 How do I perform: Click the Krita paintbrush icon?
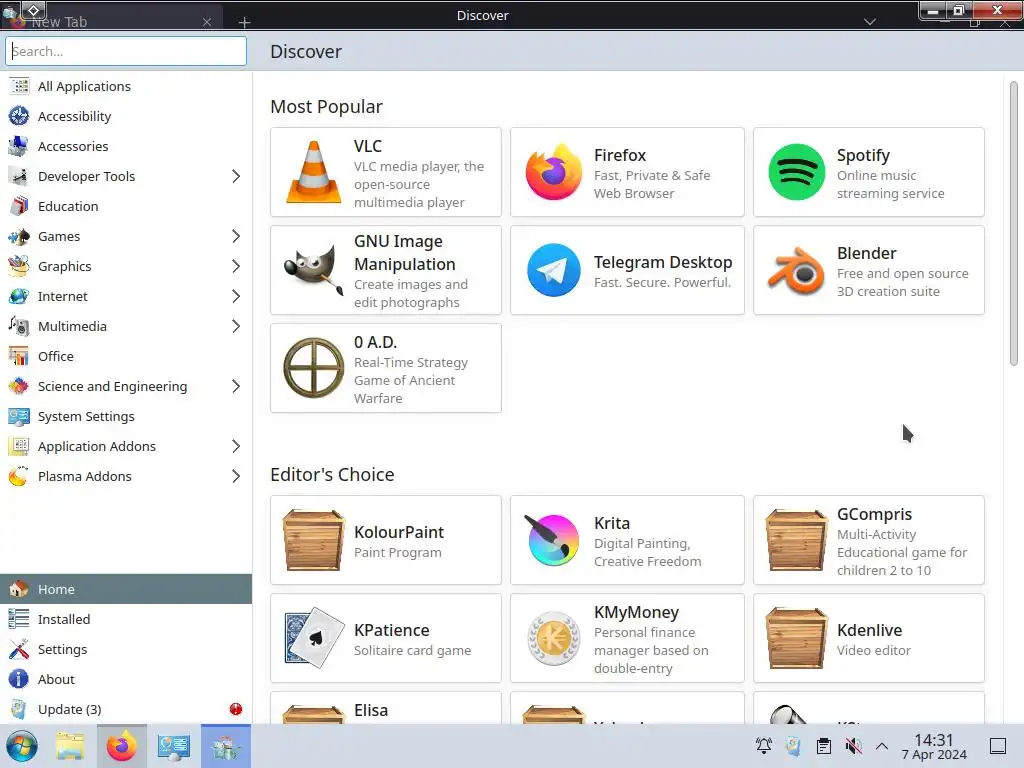[x=552, y=539]
